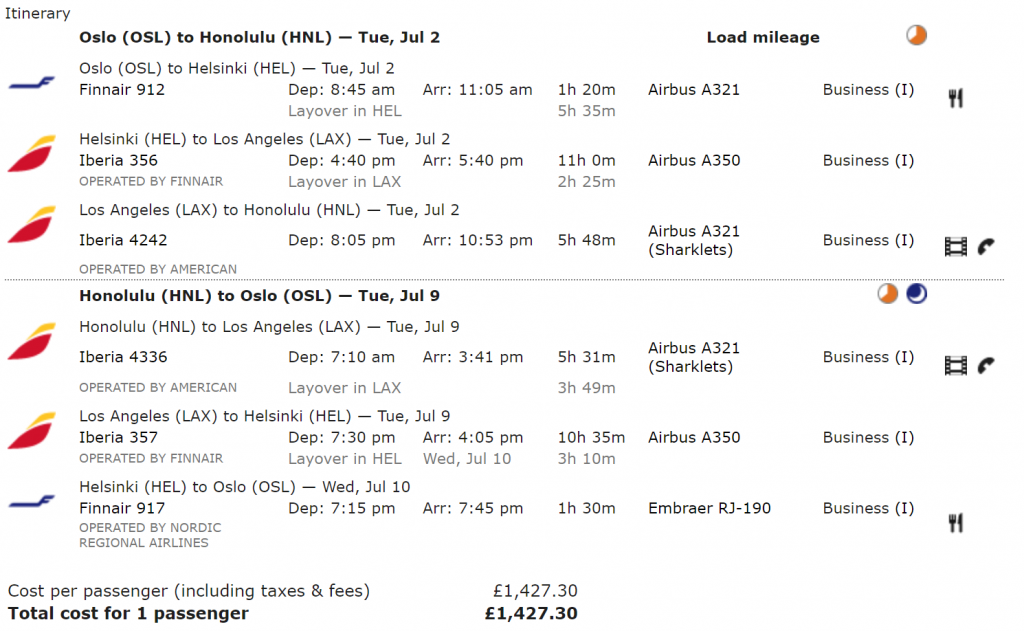Click Oslo to Honolulu outbound heading
This screenshot has width=1024, height=631.
[259, 37]
